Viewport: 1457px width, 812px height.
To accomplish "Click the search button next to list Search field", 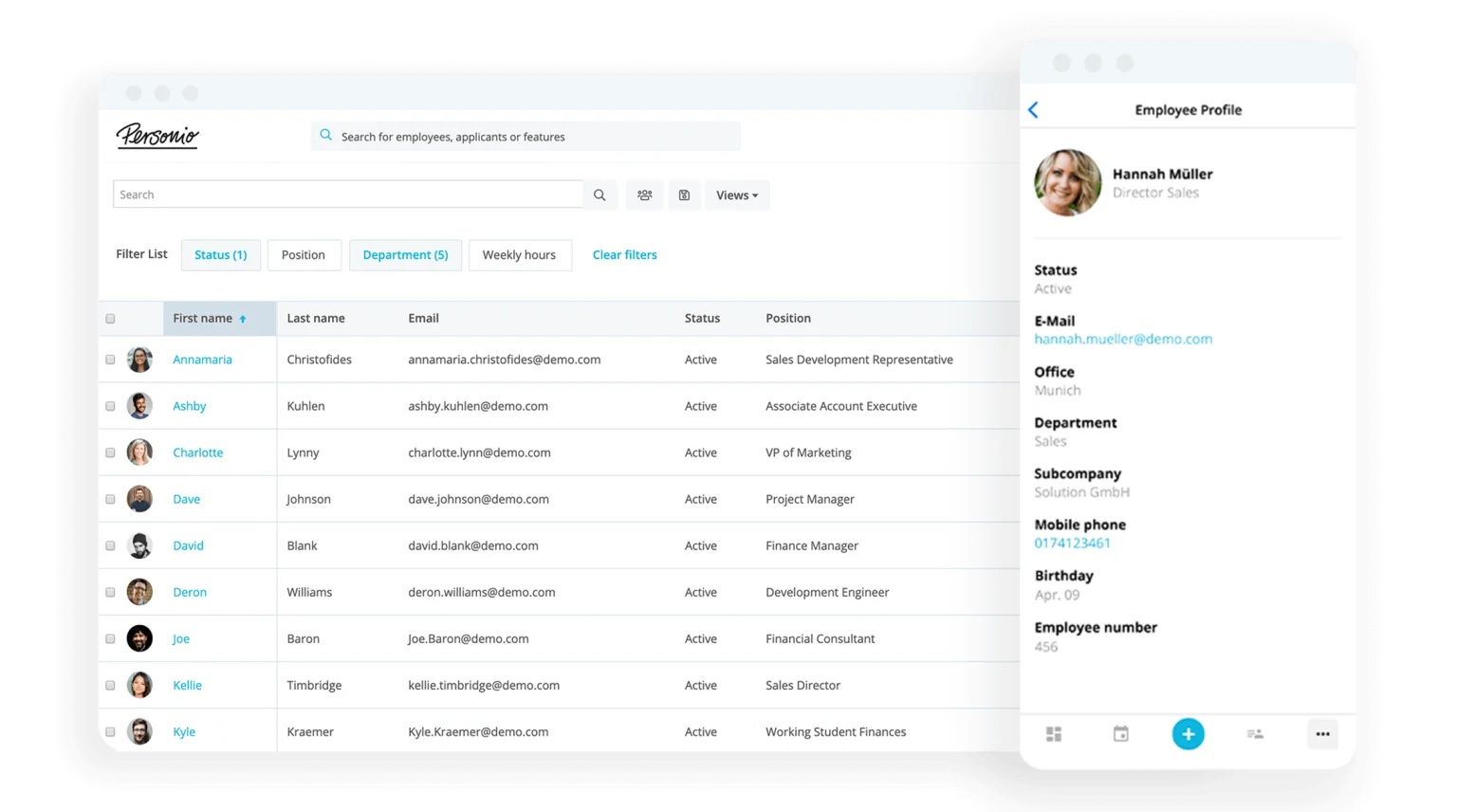I will (599, 194).
